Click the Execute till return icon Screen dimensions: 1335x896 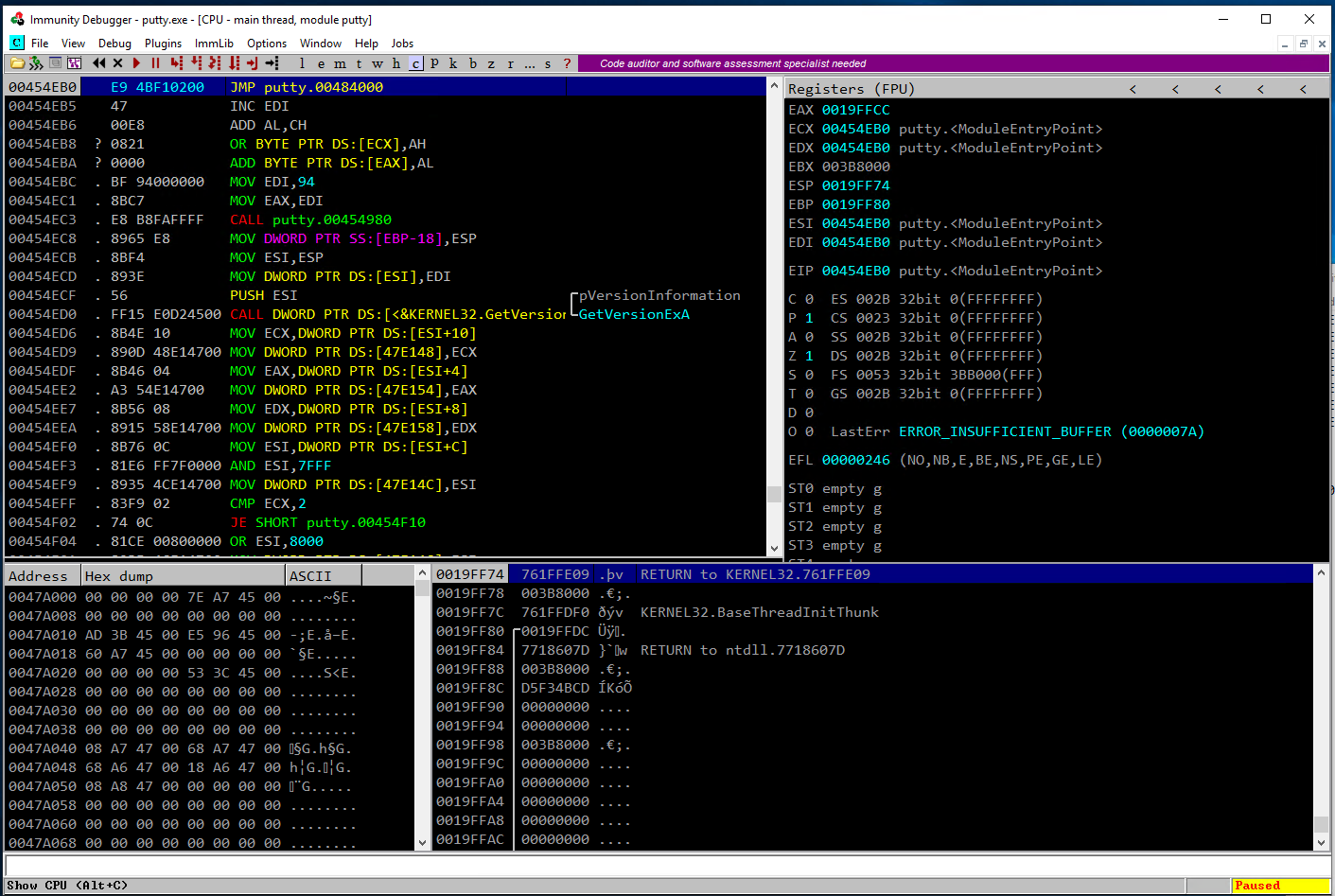tap(253, 63)
